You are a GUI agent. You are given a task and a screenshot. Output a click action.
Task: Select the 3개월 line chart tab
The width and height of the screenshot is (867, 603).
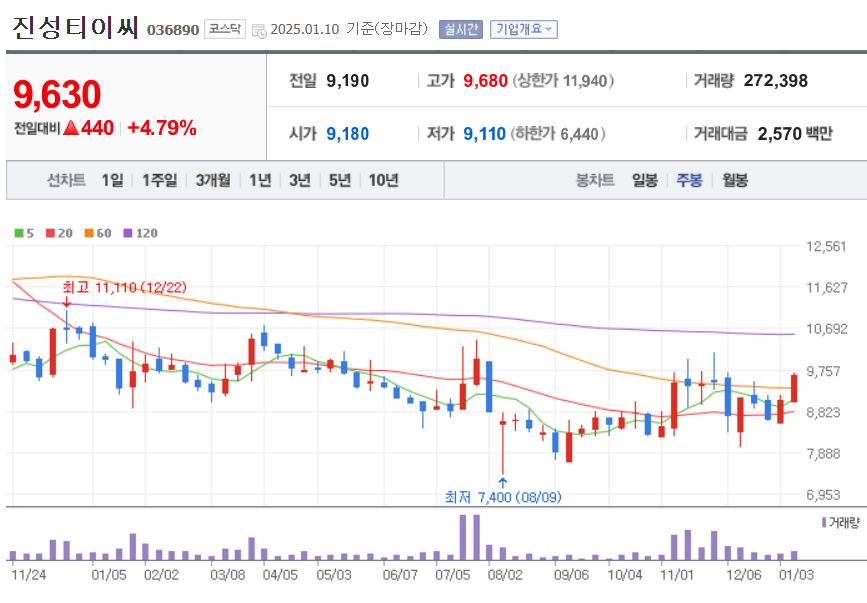point(213,180)
